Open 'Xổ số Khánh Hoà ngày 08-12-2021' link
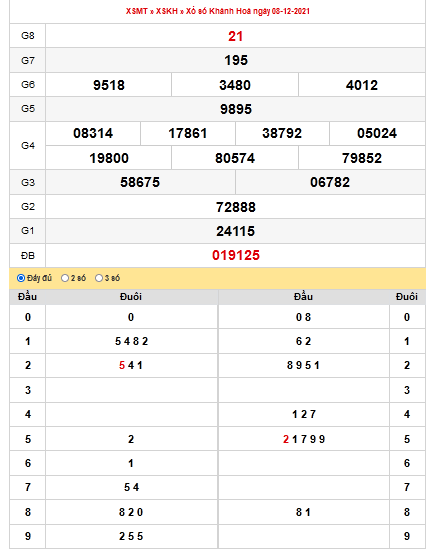 [248, 11]
